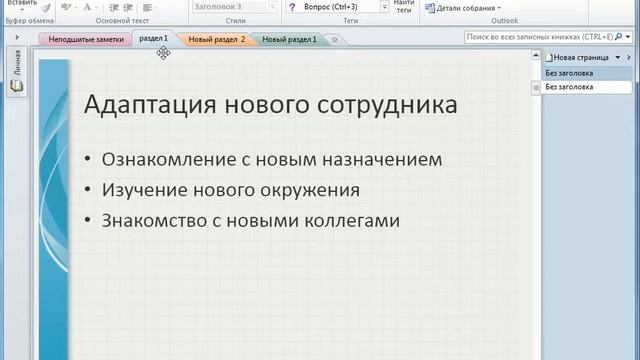
Task: Click the Заголовок 3 style box
Action: tap(230, 7)
